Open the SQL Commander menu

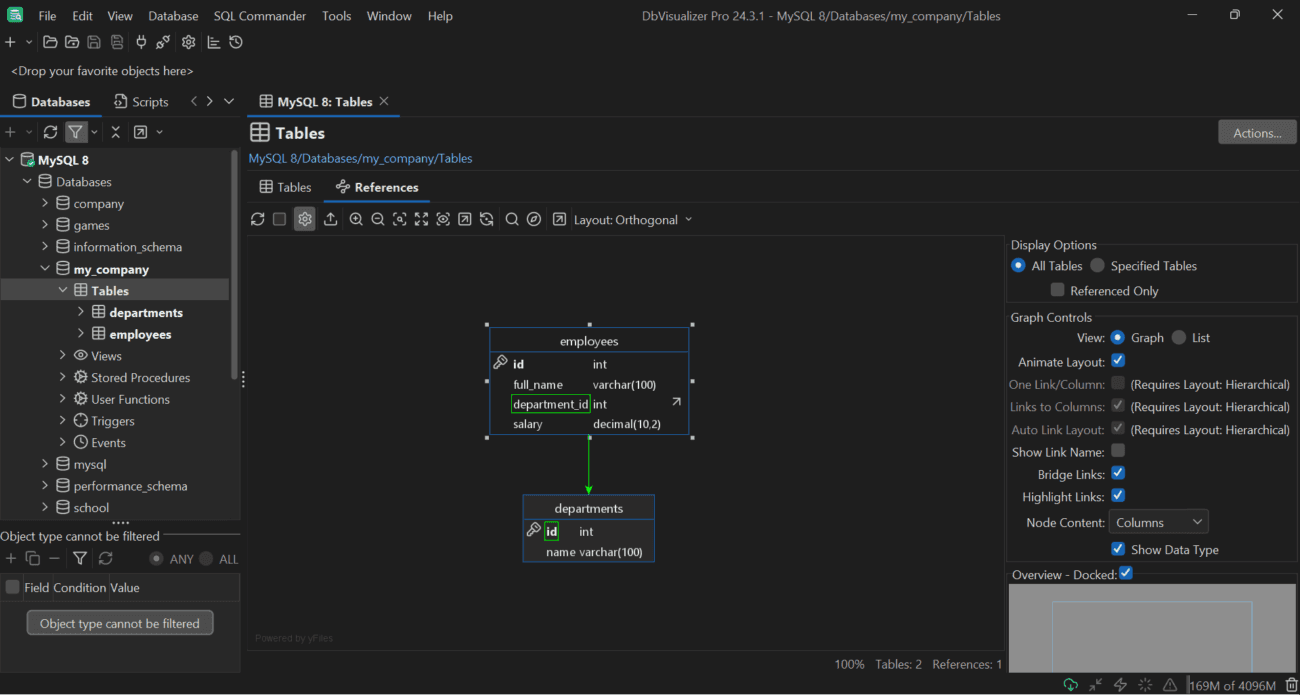(x=260, y=16)
